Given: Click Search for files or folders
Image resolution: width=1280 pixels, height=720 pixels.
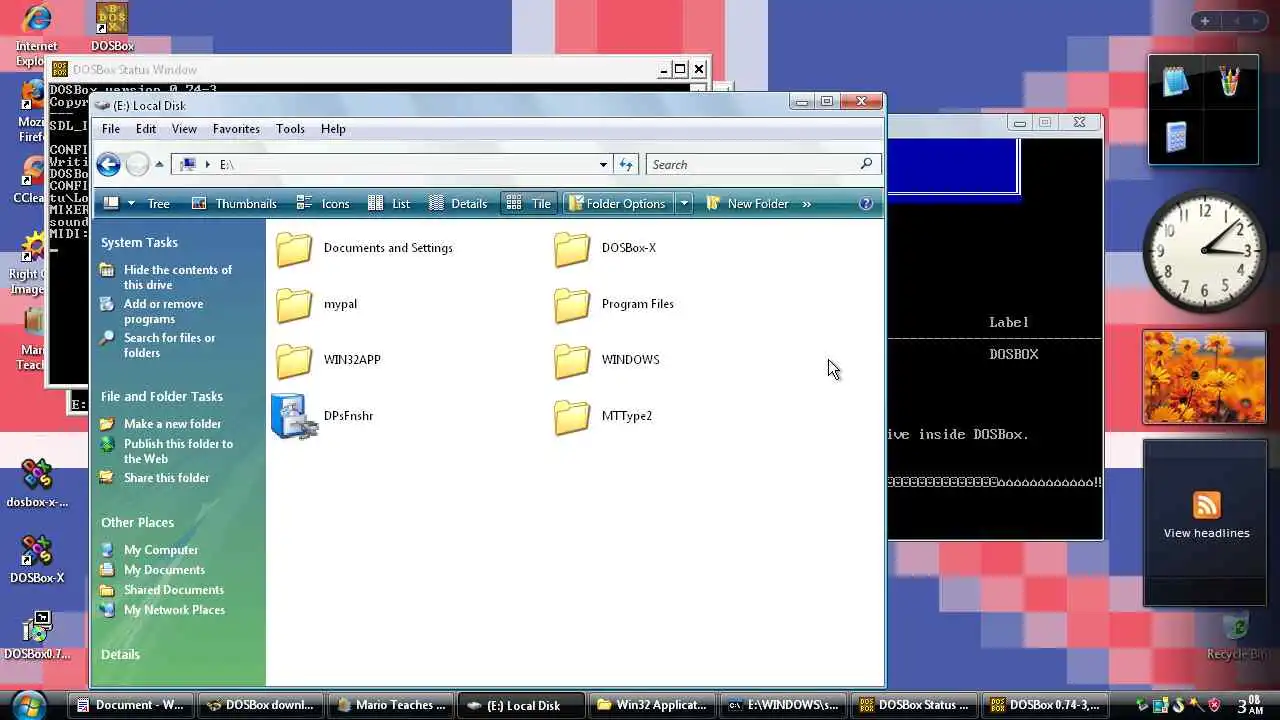Looking at the screenshot, I should click(169, 345).
